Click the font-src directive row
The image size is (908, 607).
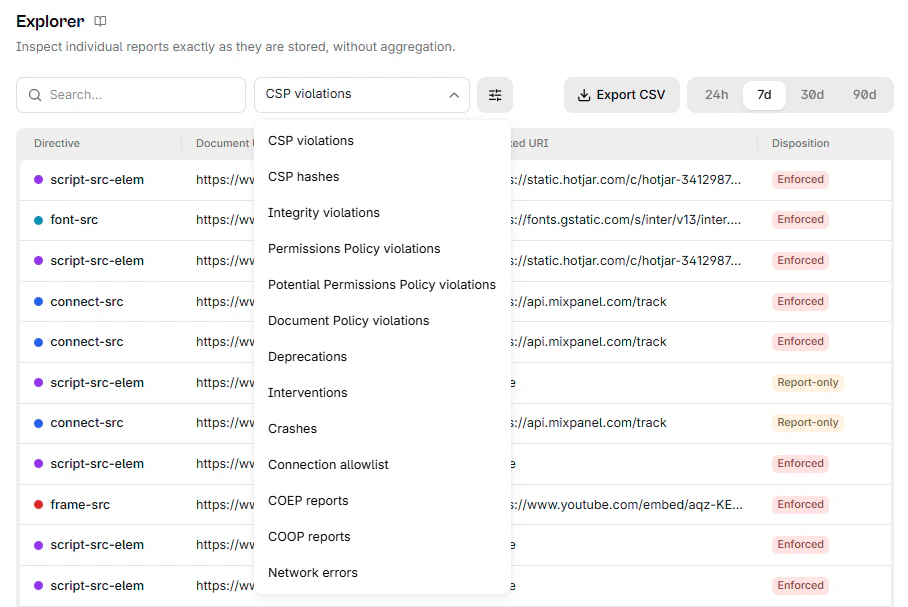(455, 220)
